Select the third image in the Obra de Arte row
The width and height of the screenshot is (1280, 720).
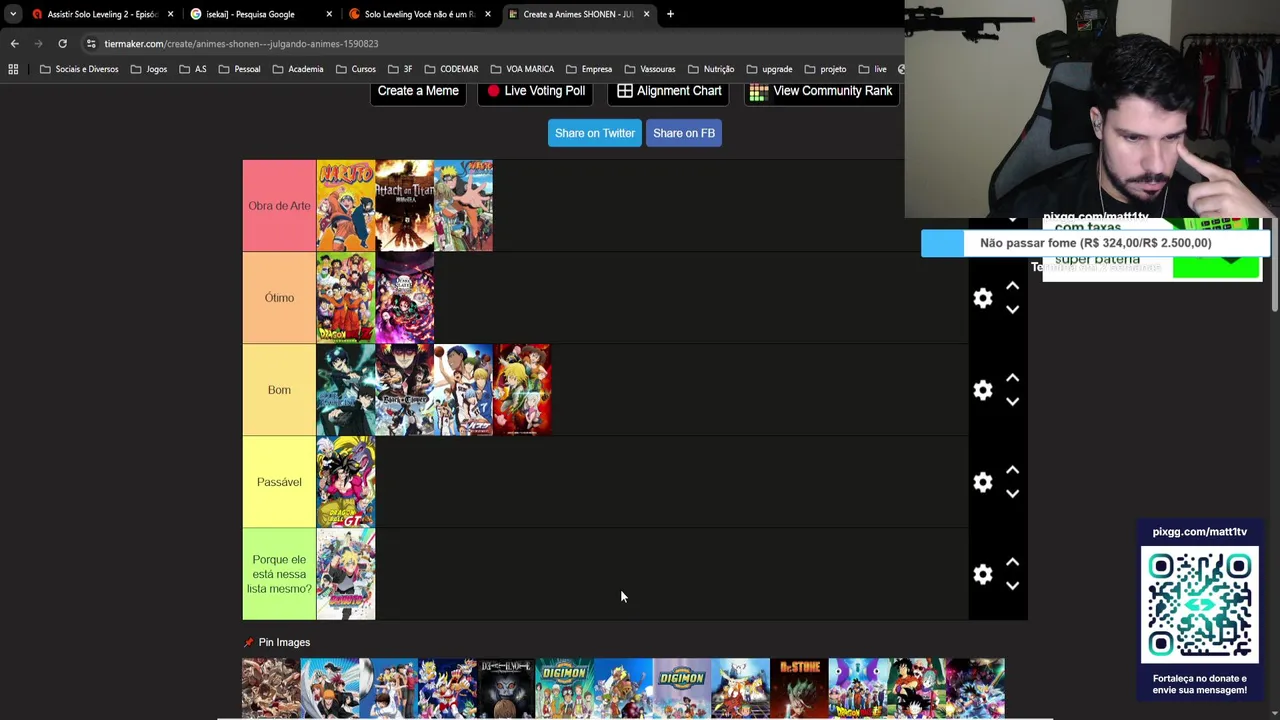tap(463, 205)
